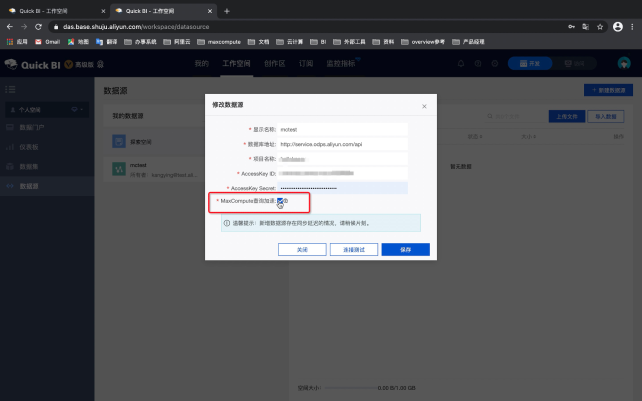Viewport: 642px width, 401px height.
Task: Open the user avatar in the header
Action: tap(624, 63)
